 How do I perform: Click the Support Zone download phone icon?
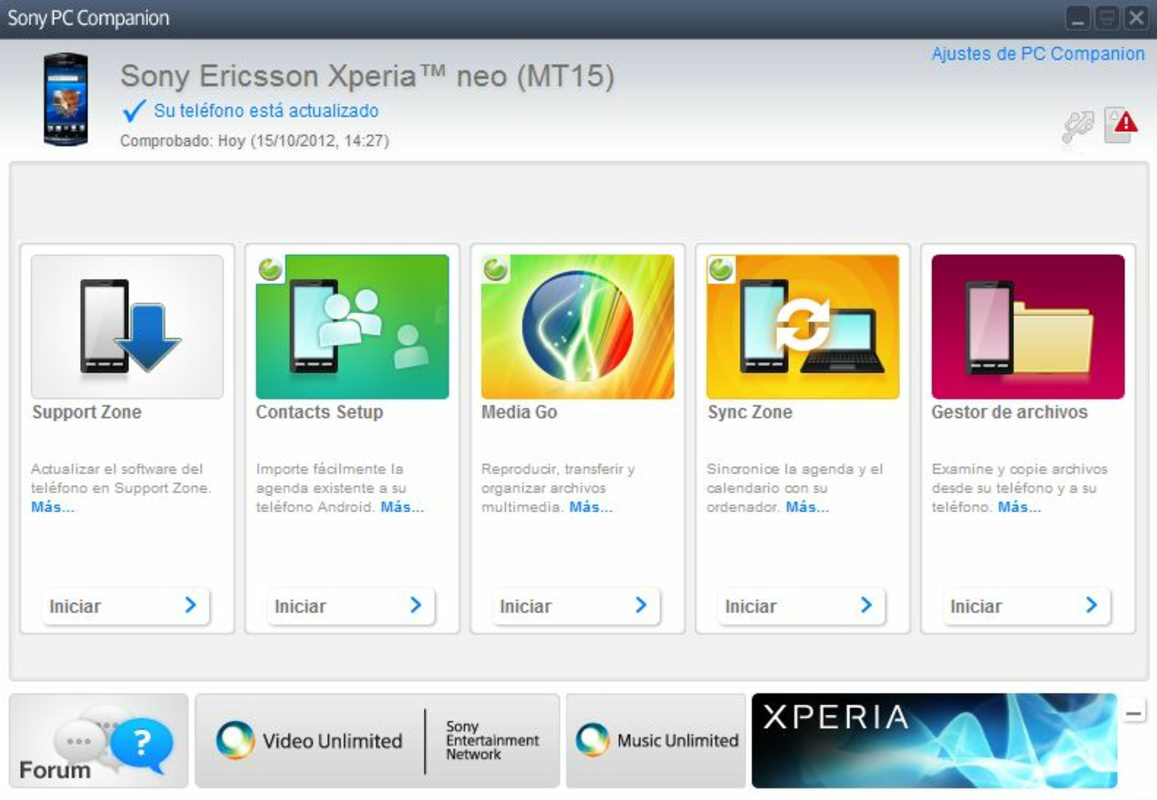127,326
